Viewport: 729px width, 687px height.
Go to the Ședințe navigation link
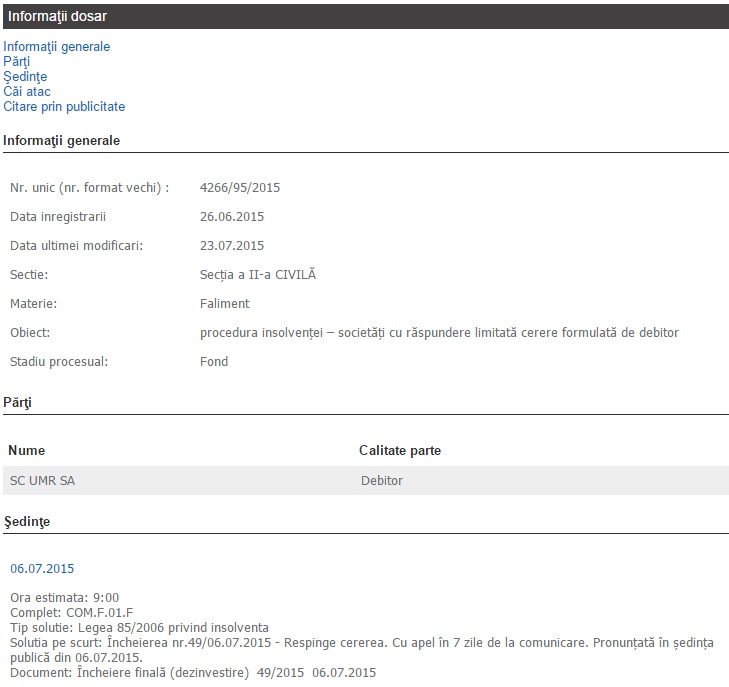pos(25,77)
